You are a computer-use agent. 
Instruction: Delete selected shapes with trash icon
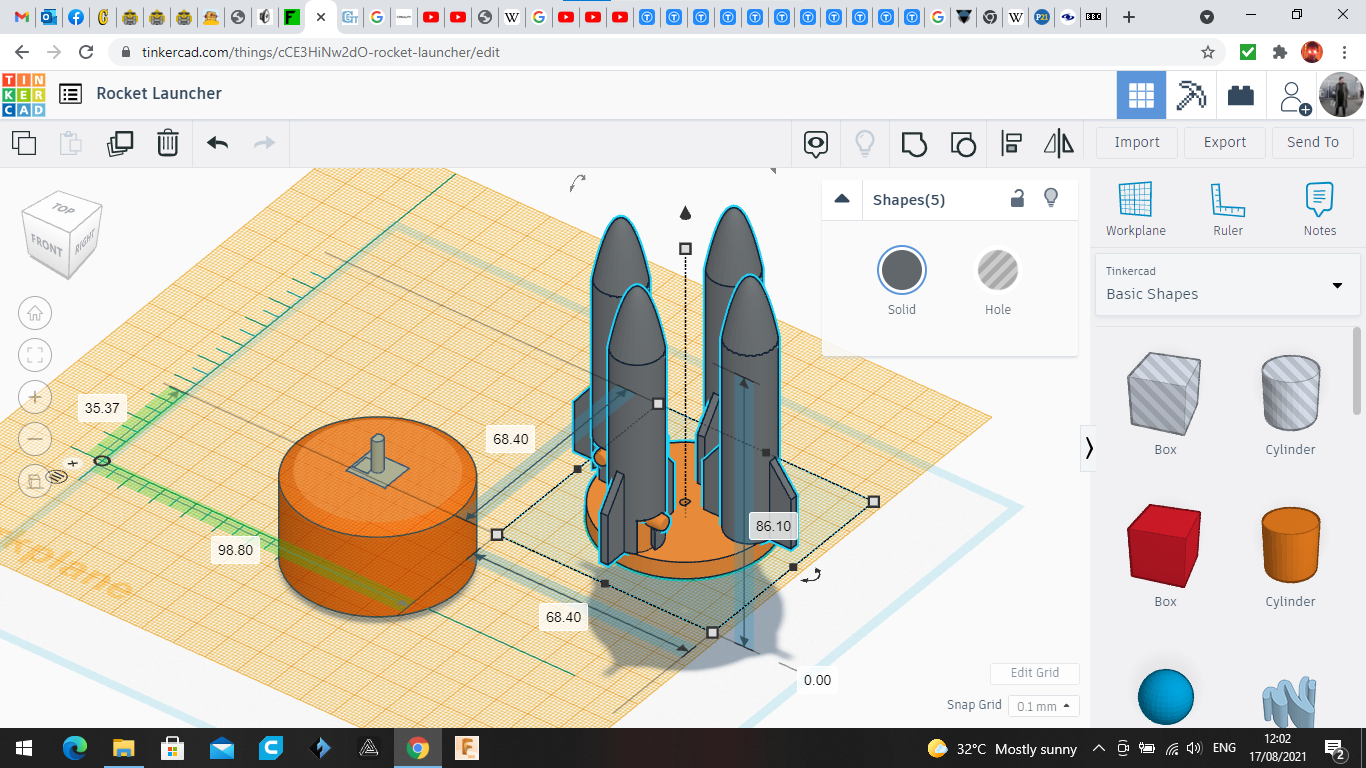pyautogui.click(x=168, y=143)
